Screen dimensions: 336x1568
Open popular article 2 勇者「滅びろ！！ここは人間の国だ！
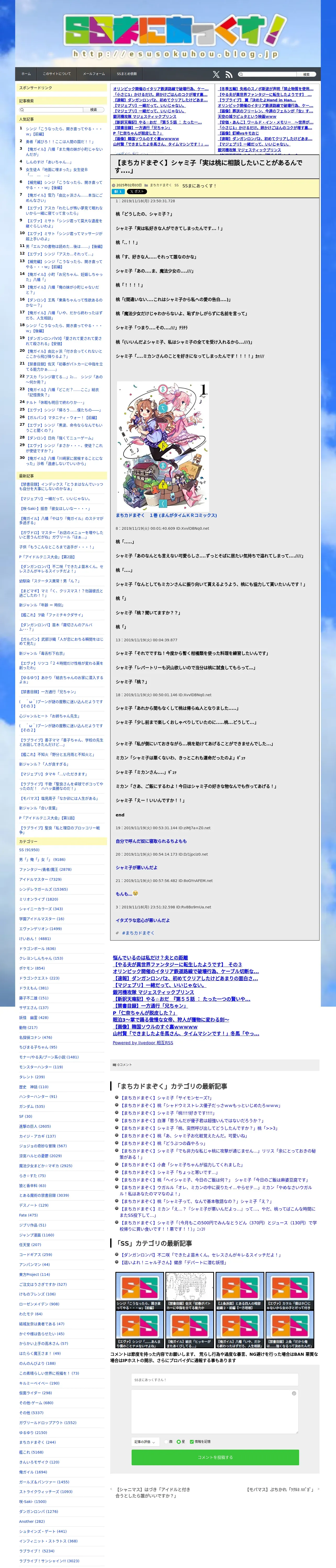pos(60,141)
